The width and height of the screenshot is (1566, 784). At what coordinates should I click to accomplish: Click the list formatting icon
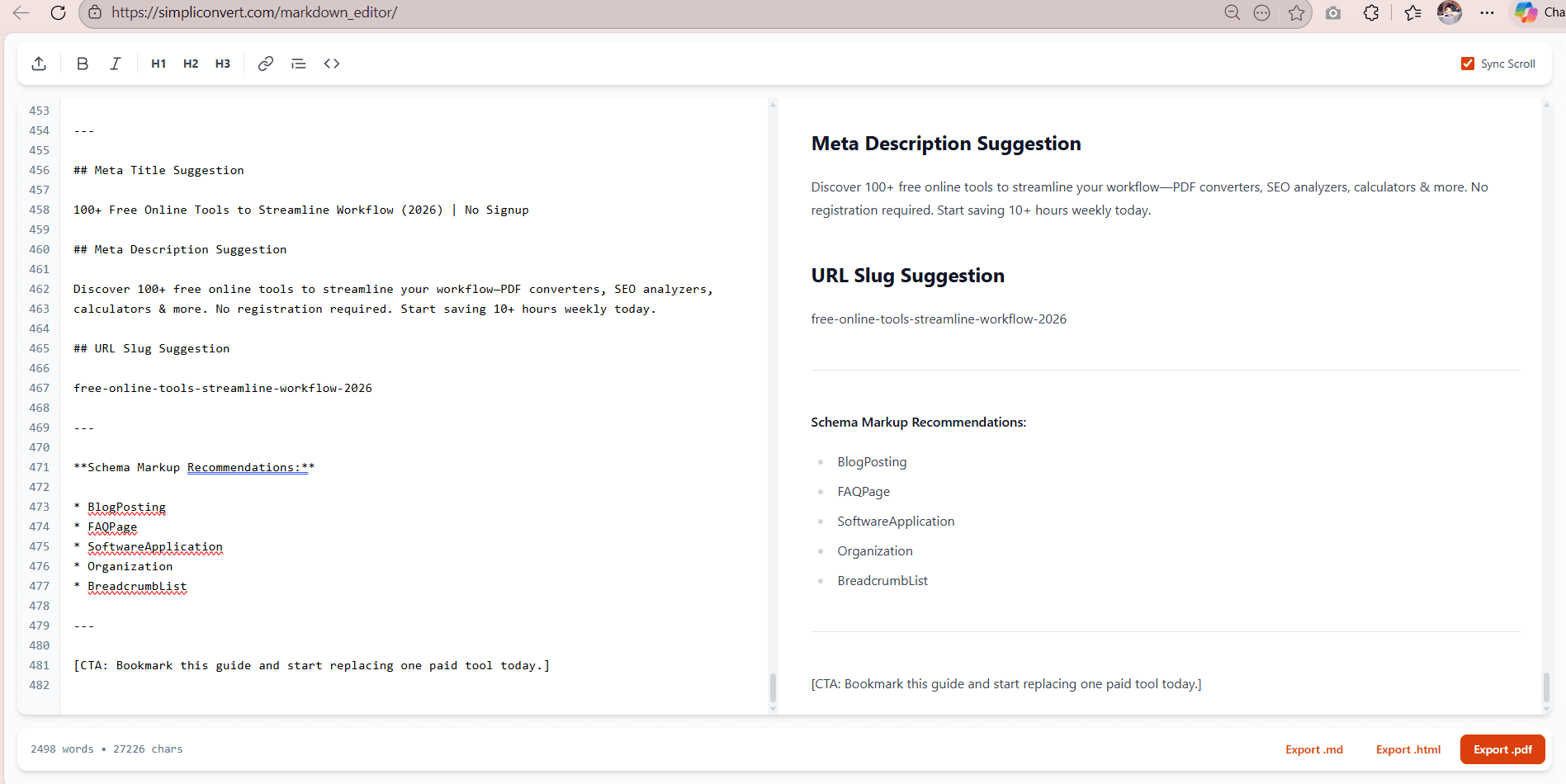click(x=298, y=63)
